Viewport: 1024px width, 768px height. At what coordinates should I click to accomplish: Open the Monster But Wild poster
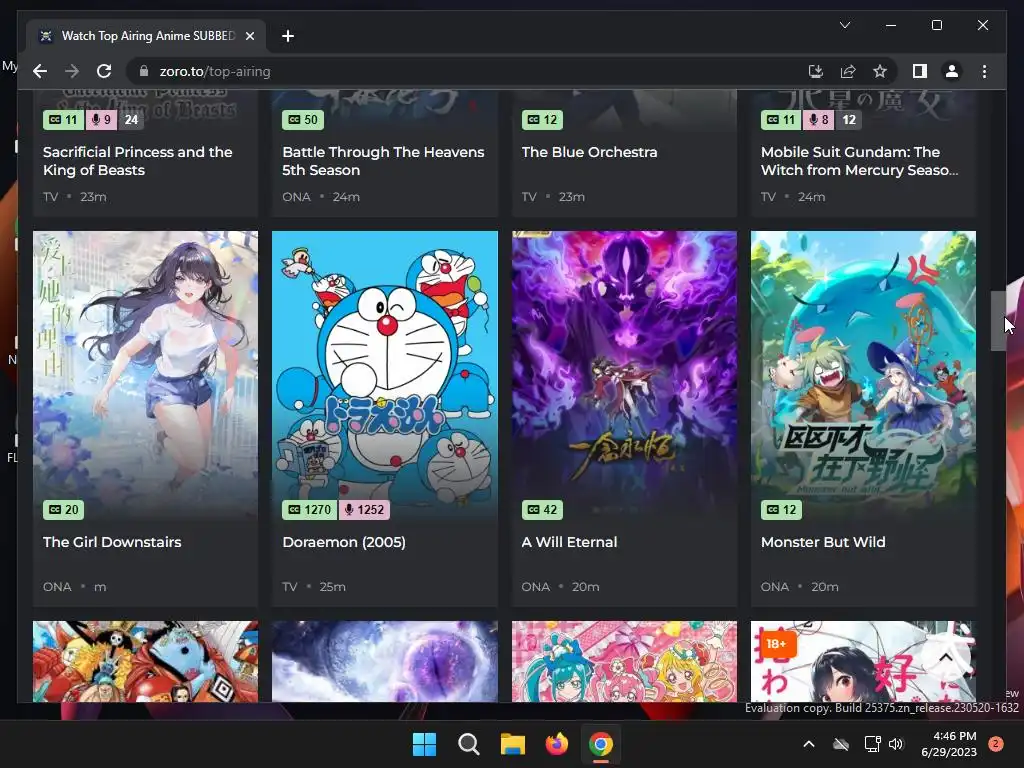point(863,374)
